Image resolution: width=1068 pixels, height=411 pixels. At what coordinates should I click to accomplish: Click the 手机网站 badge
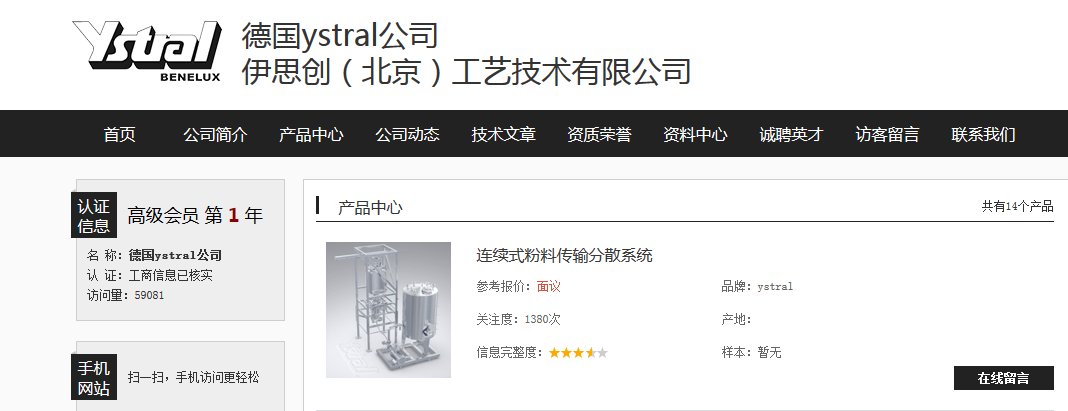click(94, 377)
